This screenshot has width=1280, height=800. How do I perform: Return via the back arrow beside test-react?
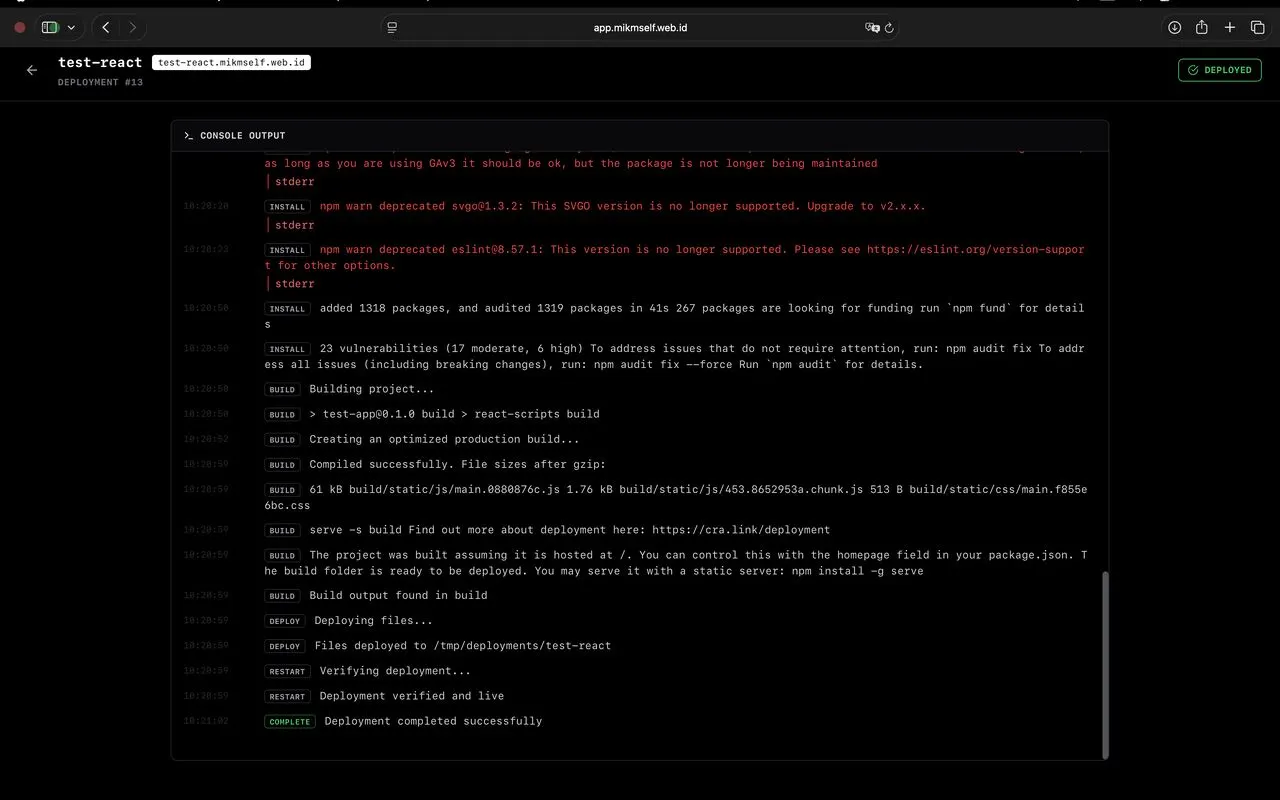tap(32, 70)
